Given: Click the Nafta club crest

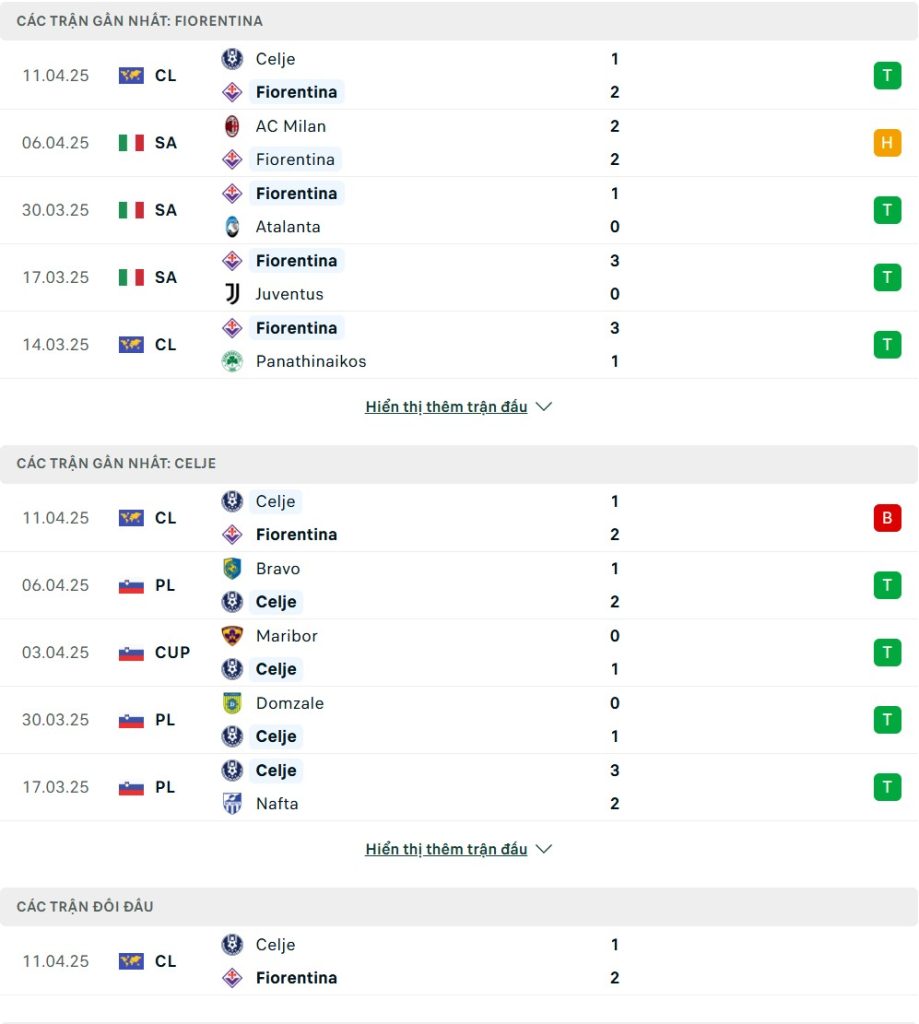Looking at the screenshot, I should 232,803.
